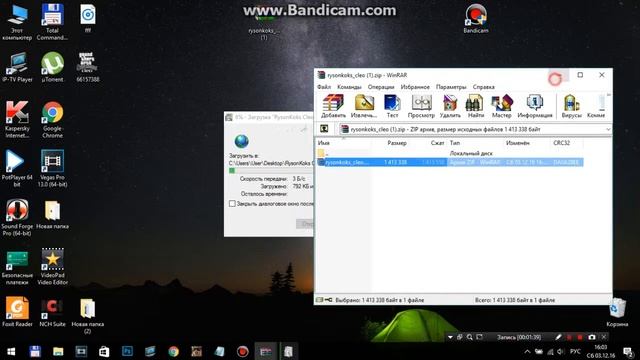Screen dimensions: 640x360
Task: Select the parent folder '..' row
Action: coord(450,153)
